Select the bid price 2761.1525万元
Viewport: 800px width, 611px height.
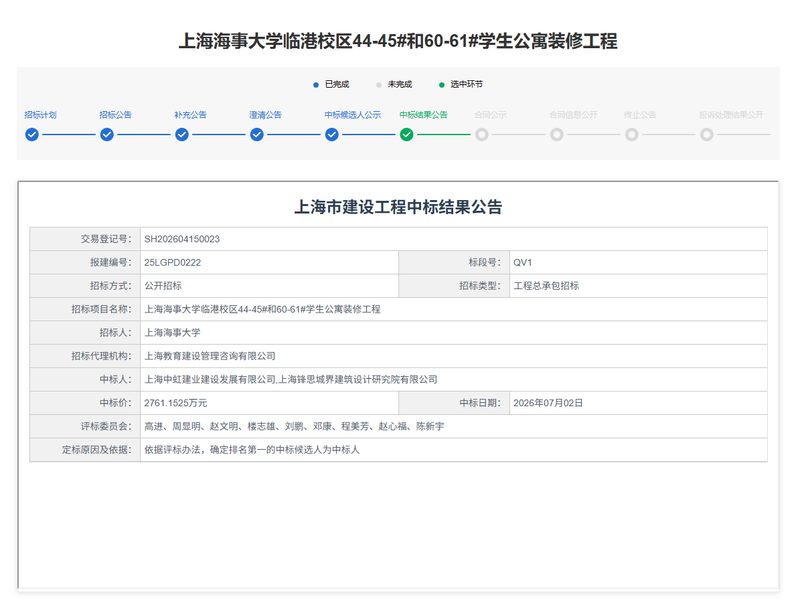point(176,403)
